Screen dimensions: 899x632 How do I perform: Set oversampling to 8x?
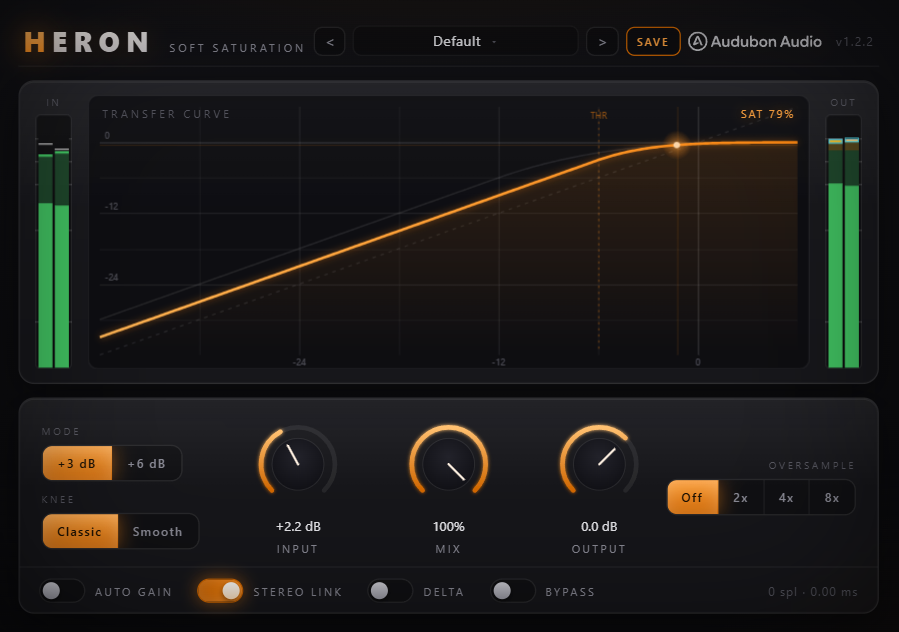pyautogui.click(x=832, y=497)
